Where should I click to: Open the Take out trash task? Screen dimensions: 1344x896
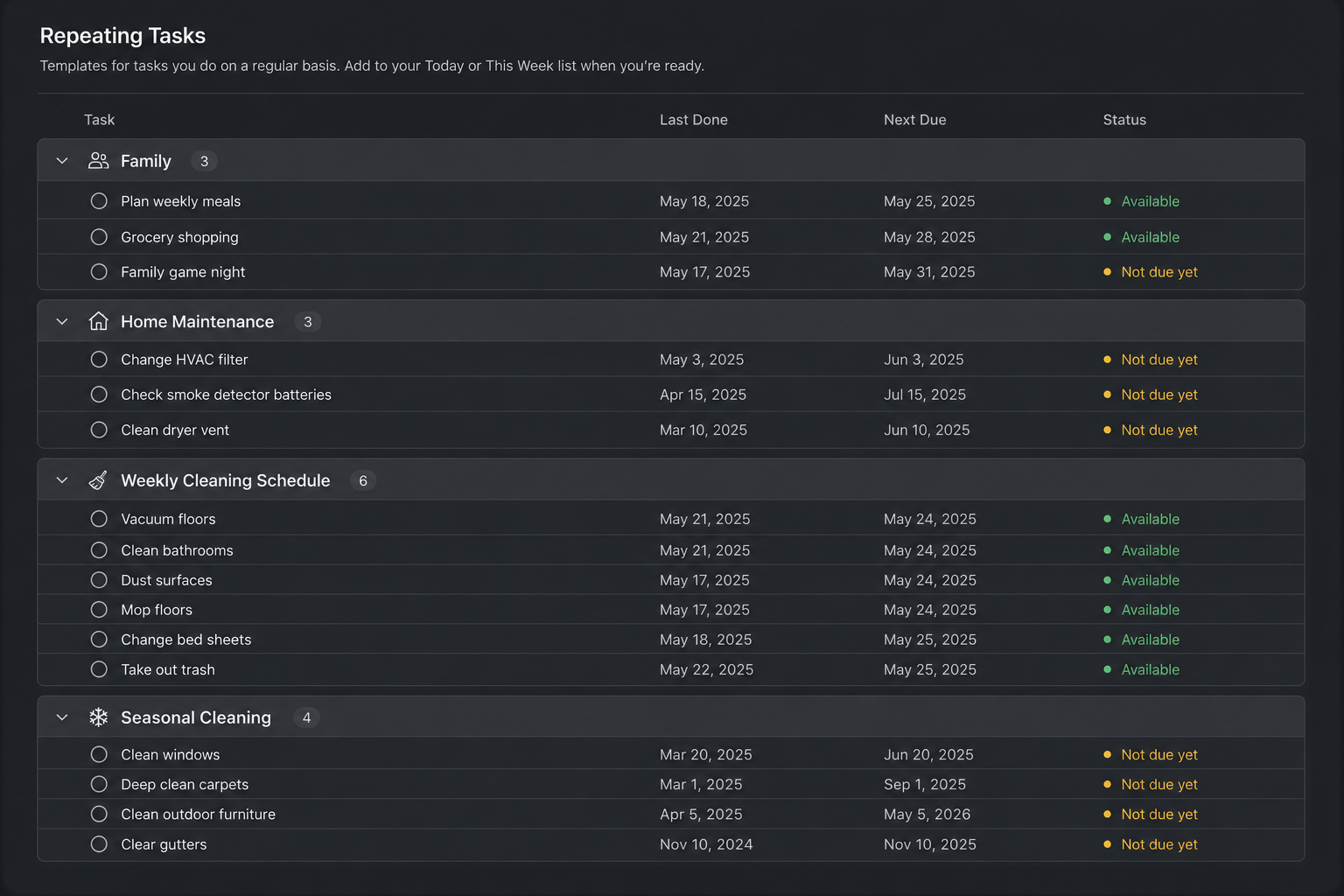[x=168, y=669]
